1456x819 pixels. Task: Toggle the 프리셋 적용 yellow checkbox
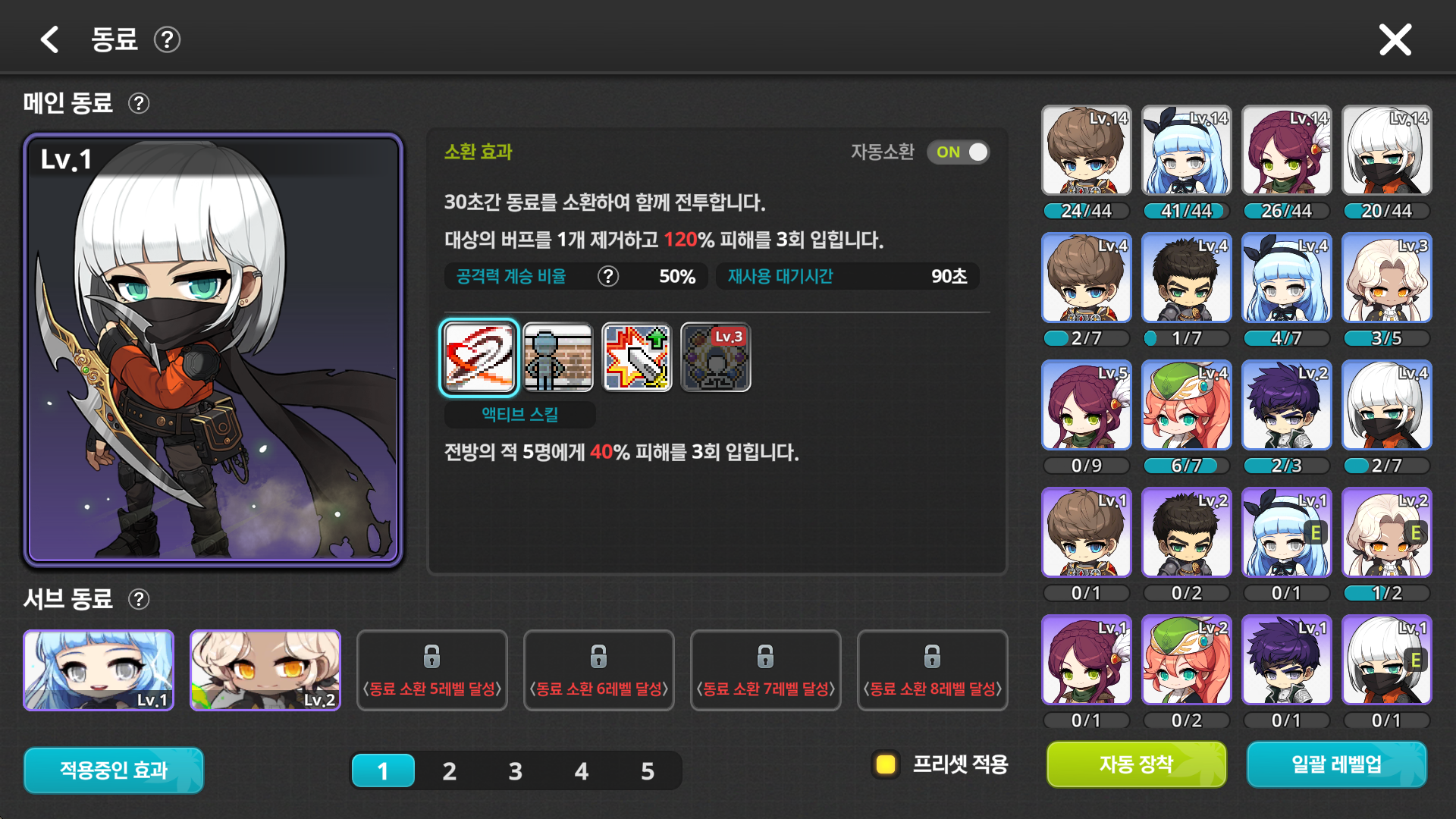[x=885, y=764]
